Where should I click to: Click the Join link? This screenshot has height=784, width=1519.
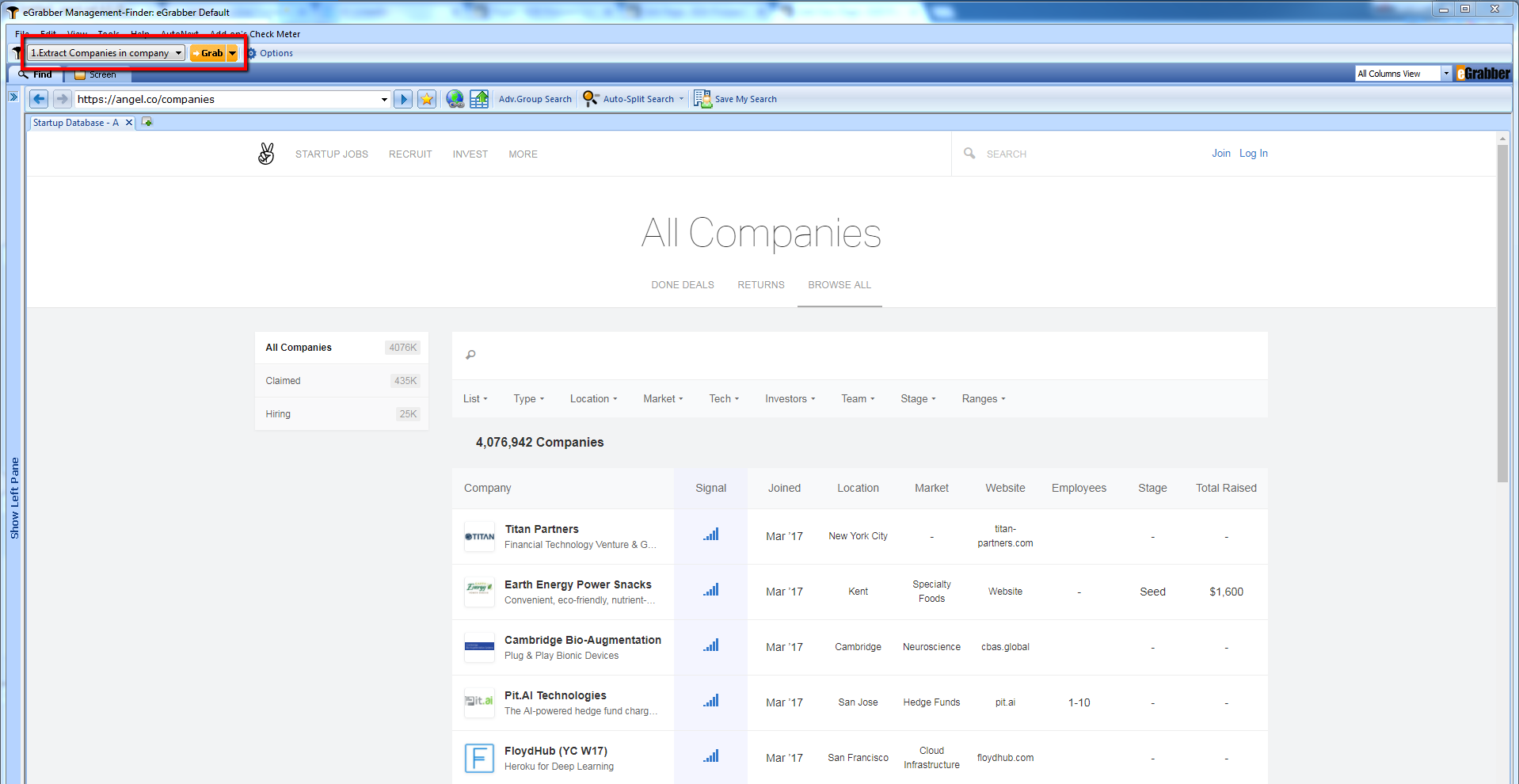coord(1221,154)
